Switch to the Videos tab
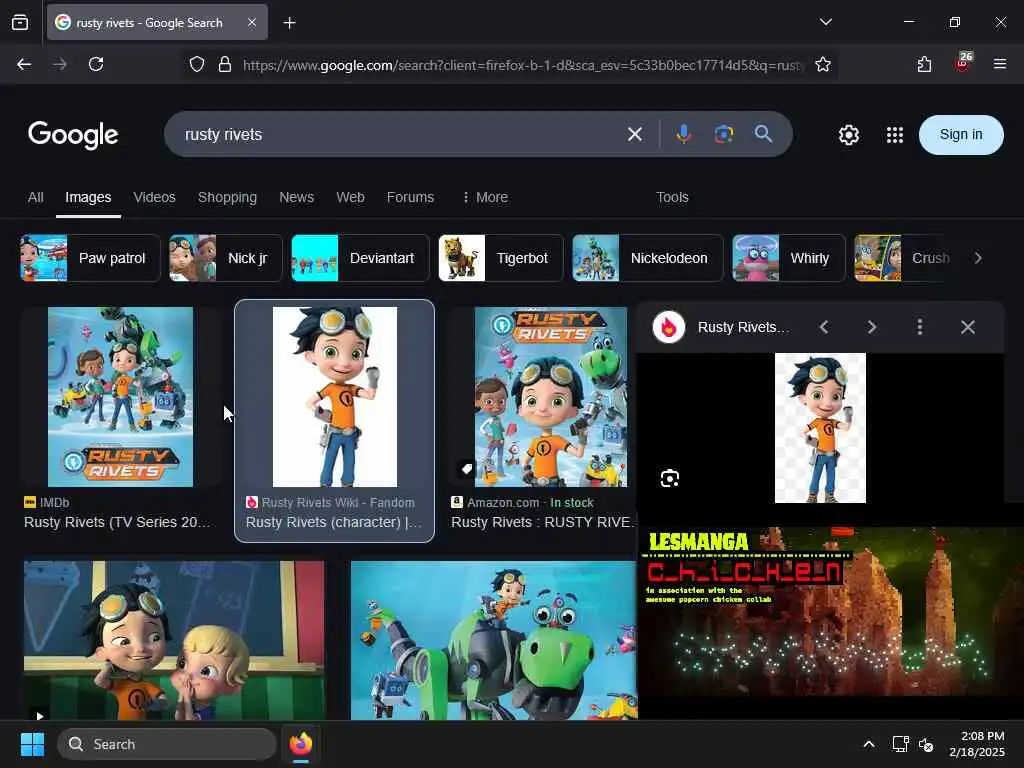This screenshot has height=768, width=1024. click(x=154, y=197)
